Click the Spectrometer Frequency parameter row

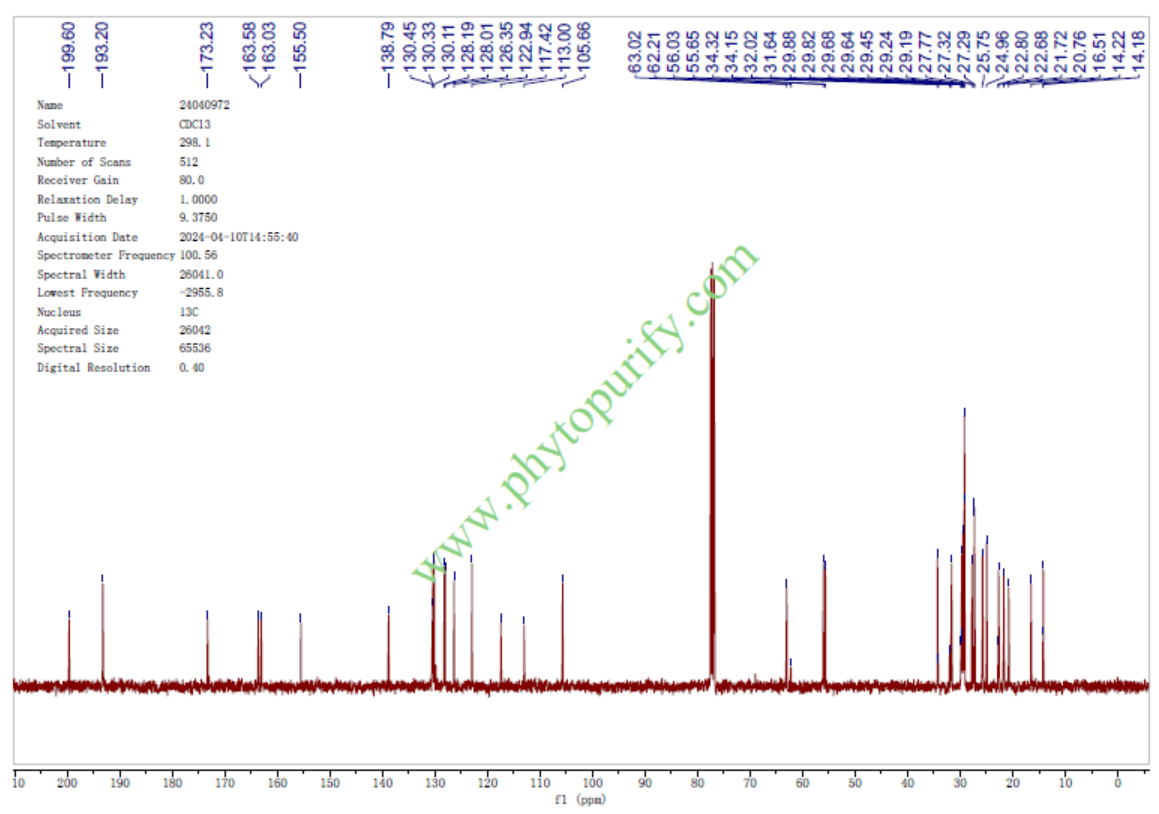tap(105, 256)
